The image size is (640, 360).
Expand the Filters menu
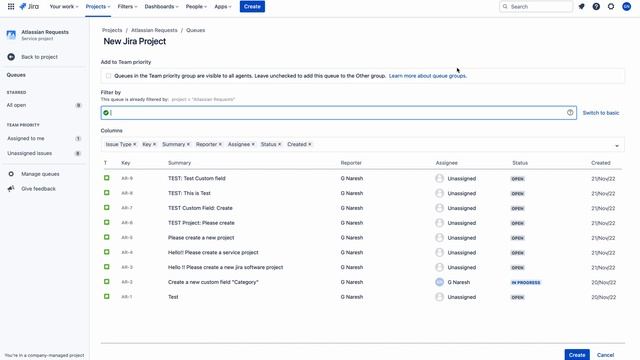[x=127, y=7]
